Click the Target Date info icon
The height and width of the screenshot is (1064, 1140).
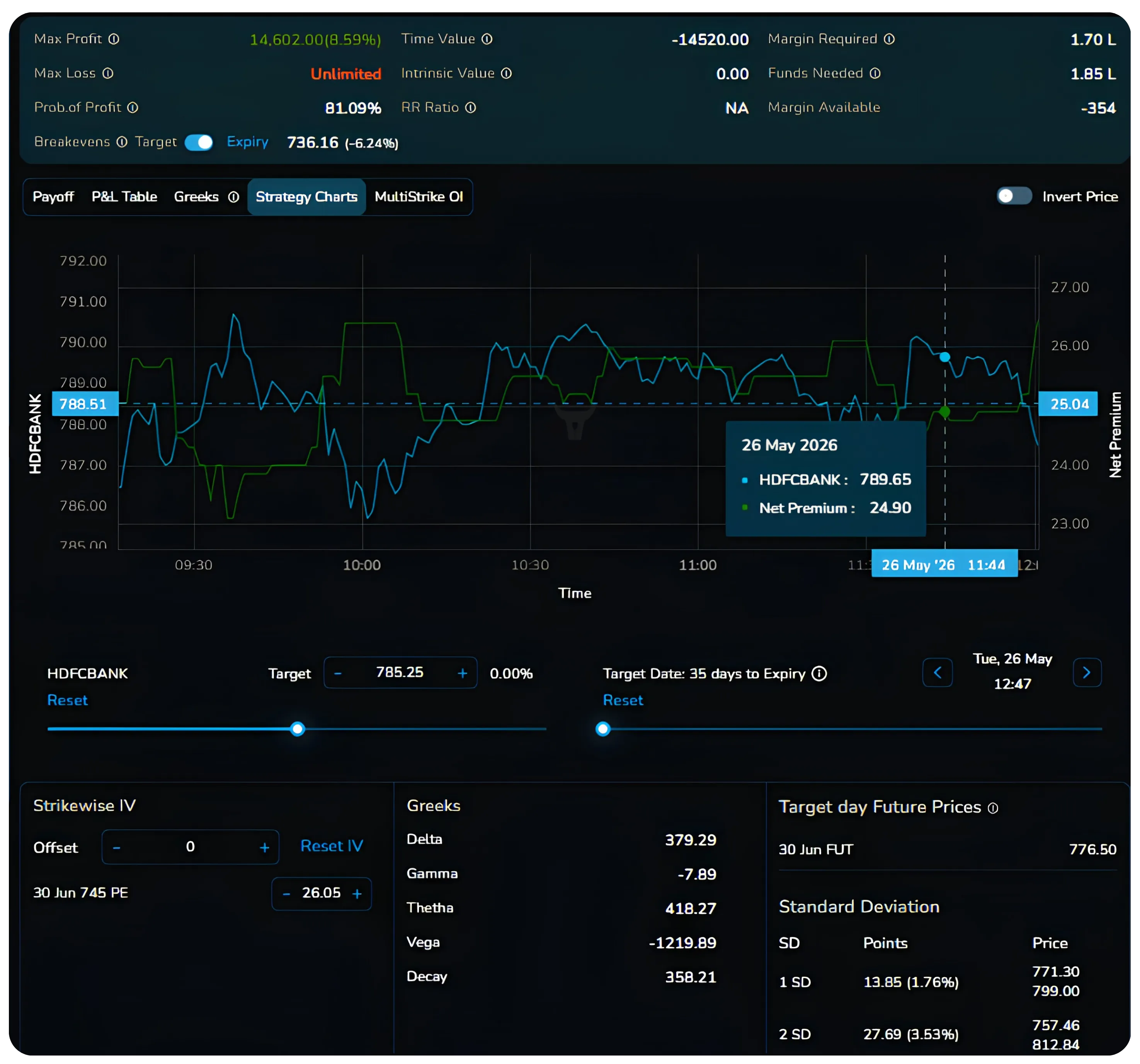[819, 673]
